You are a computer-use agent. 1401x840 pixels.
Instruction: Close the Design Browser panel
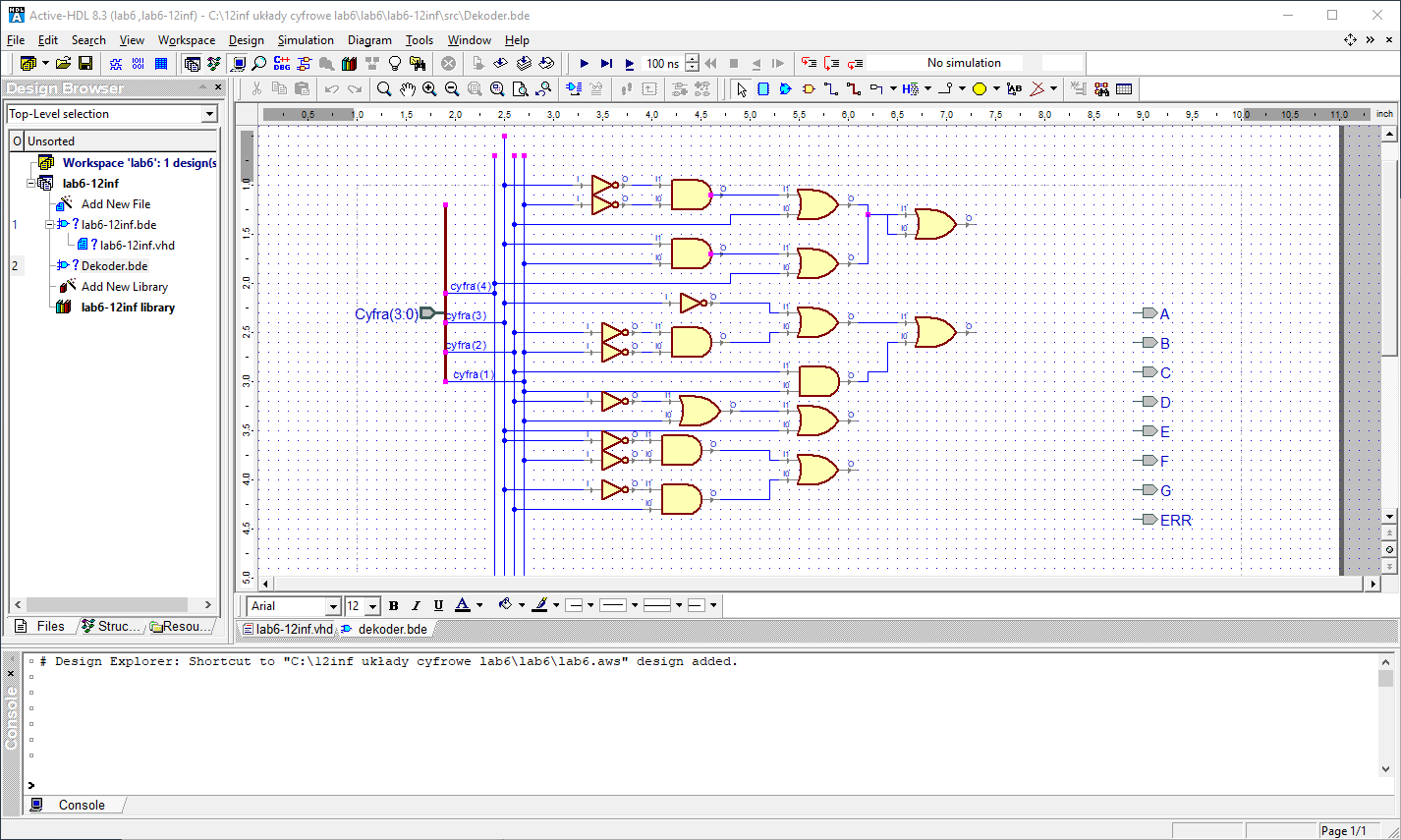coord(218,87)
